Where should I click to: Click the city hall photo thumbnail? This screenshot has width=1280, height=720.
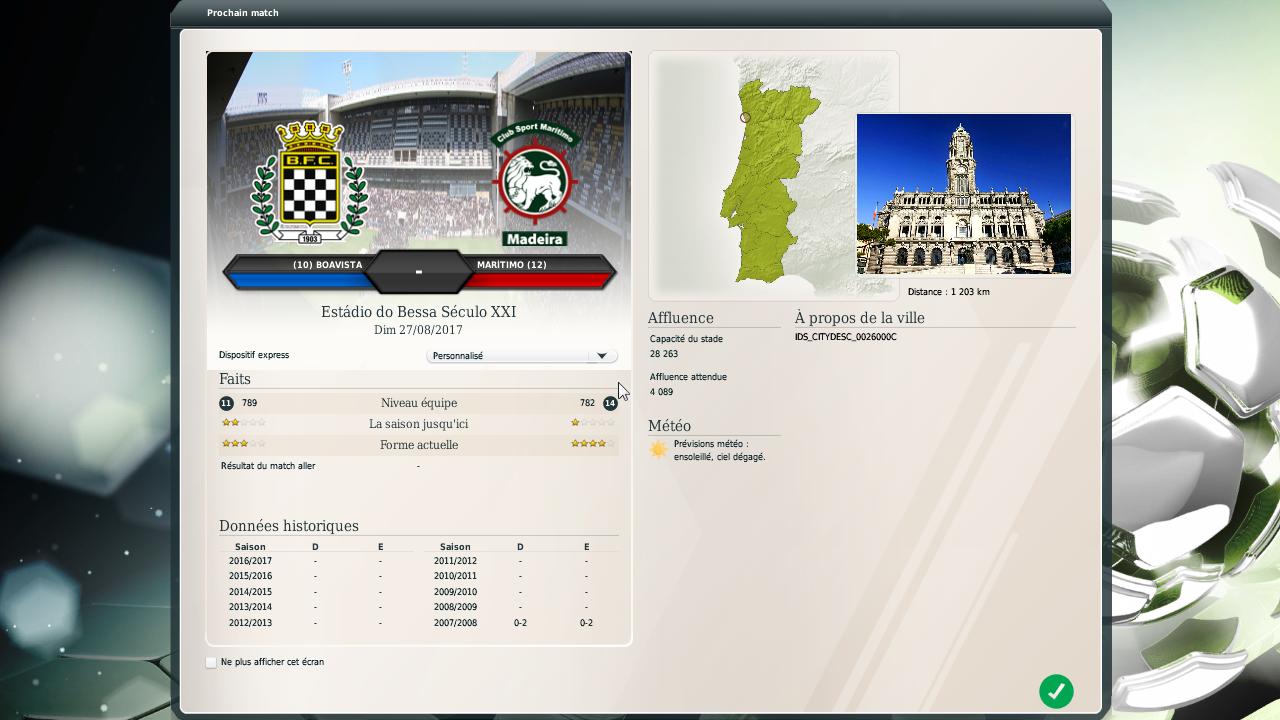pos(964,194)
